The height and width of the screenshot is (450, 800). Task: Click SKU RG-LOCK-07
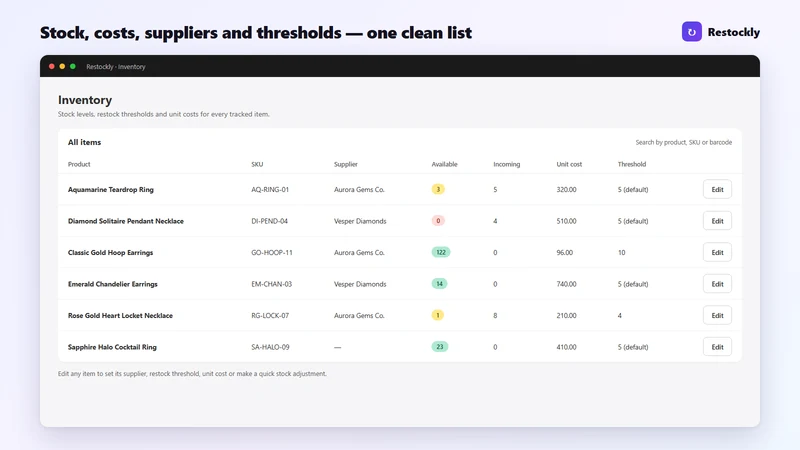270,315
